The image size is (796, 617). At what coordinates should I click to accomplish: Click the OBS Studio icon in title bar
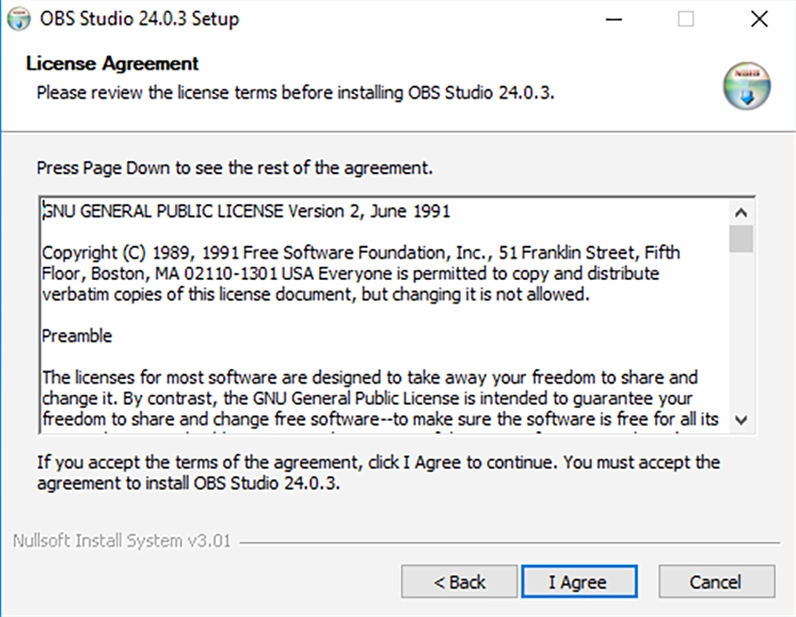(x=19, y=19)
